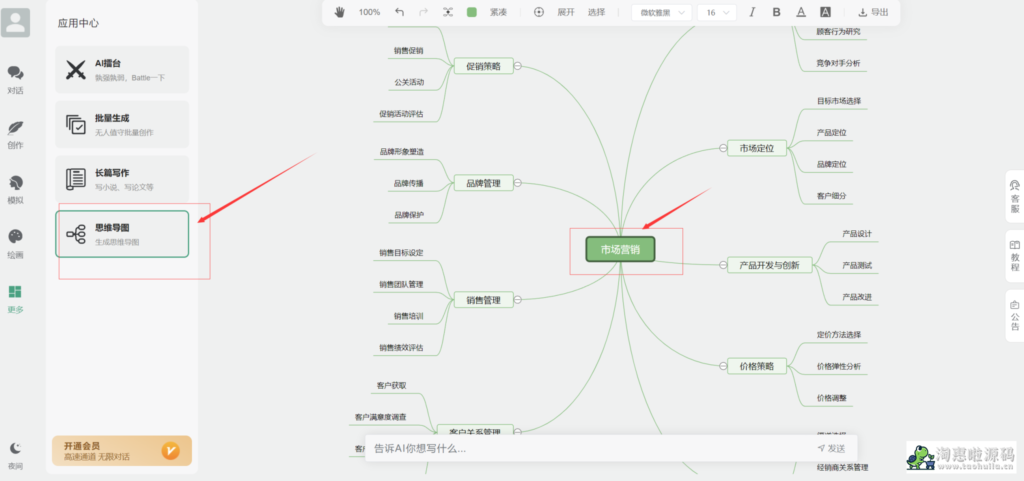Collapse the 产品开发与创新 branch
1024x481 pixels.
[x=723, y=265]
